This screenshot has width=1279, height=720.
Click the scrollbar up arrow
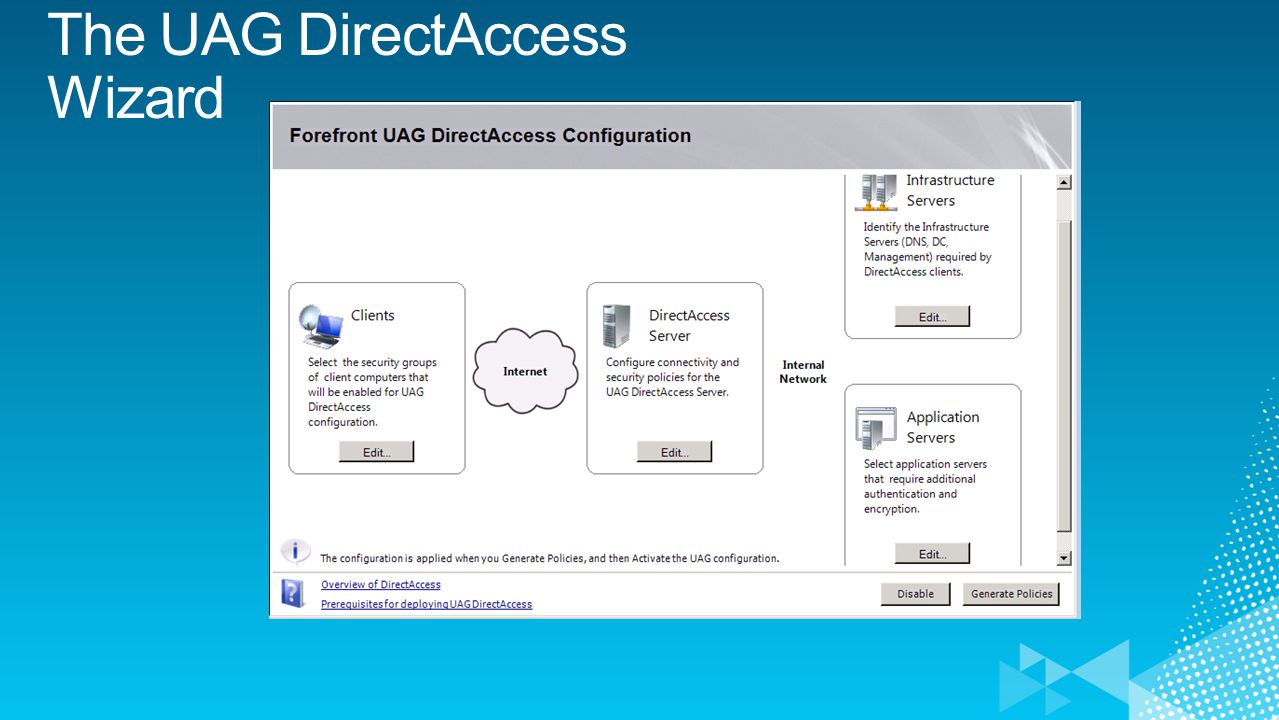point(1064,182)
